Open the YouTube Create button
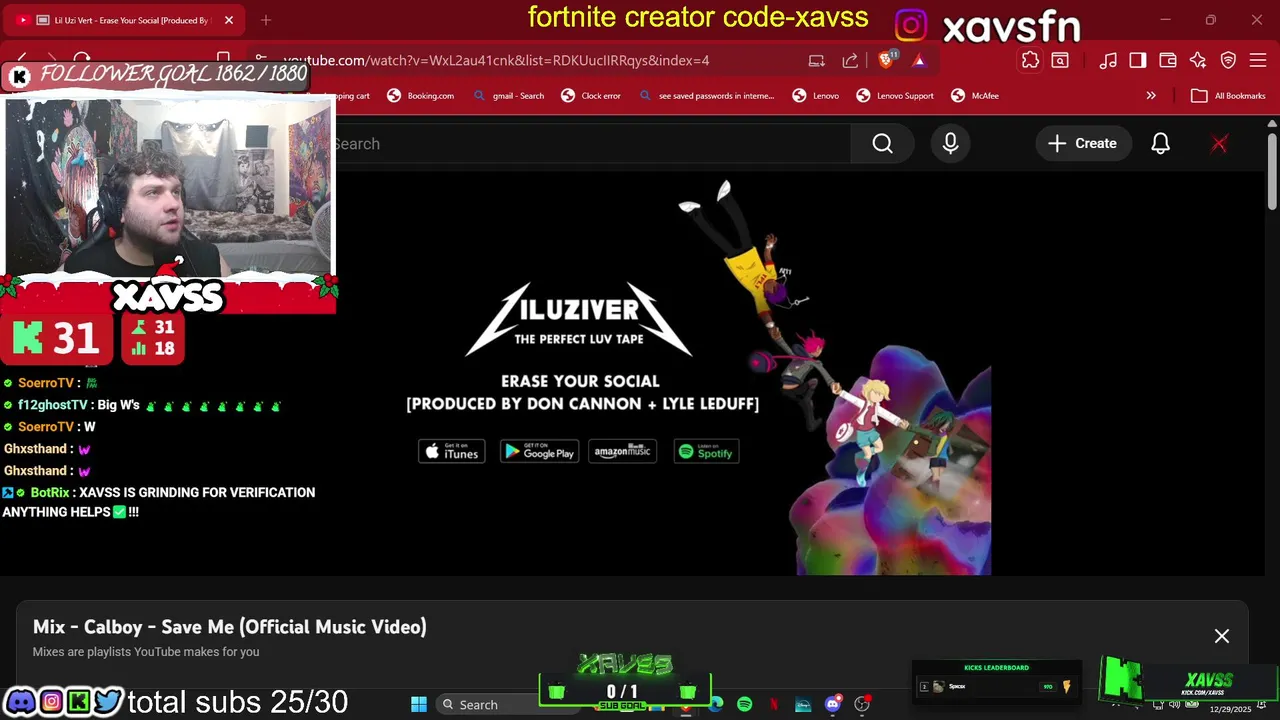This screenshot has height=720, width=1280. click(1082, 144)
